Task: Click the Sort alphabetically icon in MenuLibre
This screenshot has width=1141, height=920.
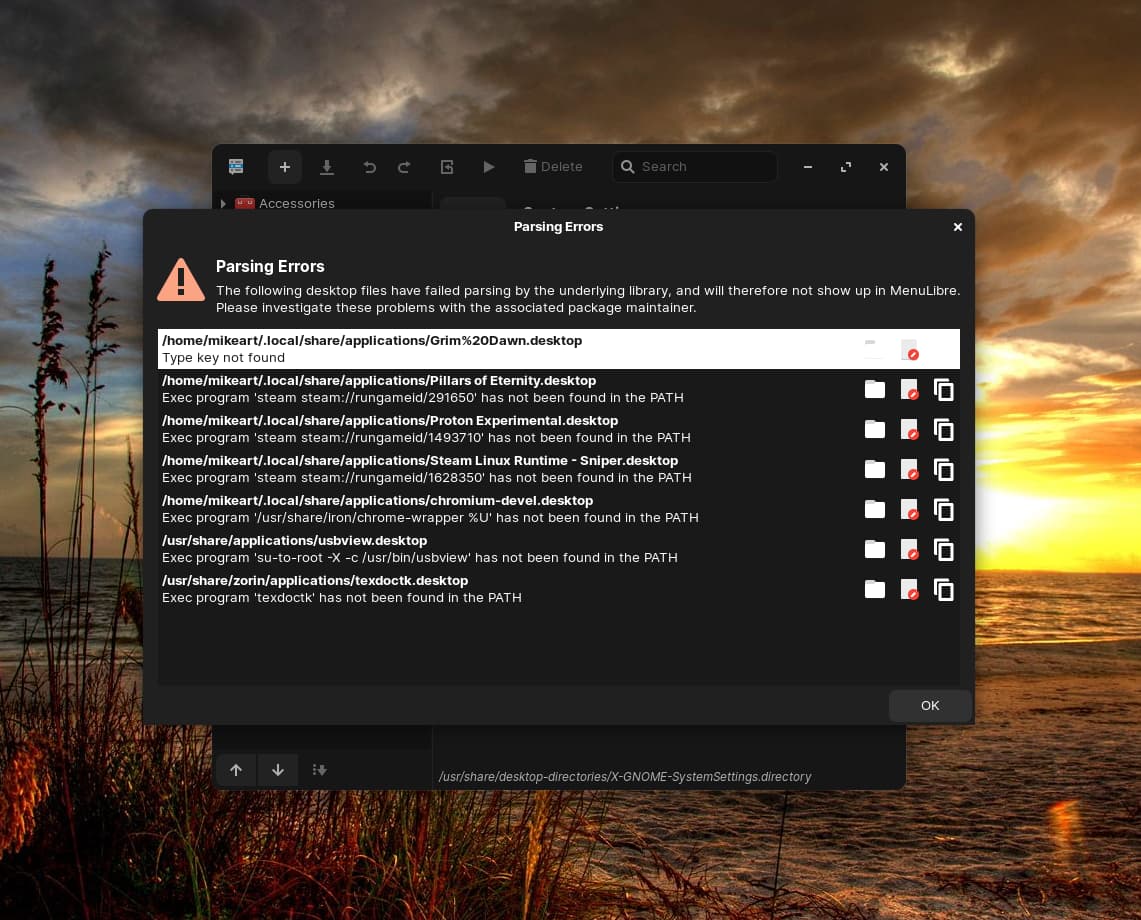Action: [319, 770]
